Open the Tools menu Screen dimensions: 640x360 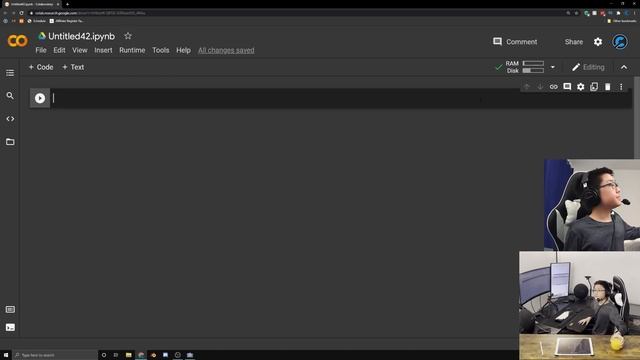pos(160,50)
